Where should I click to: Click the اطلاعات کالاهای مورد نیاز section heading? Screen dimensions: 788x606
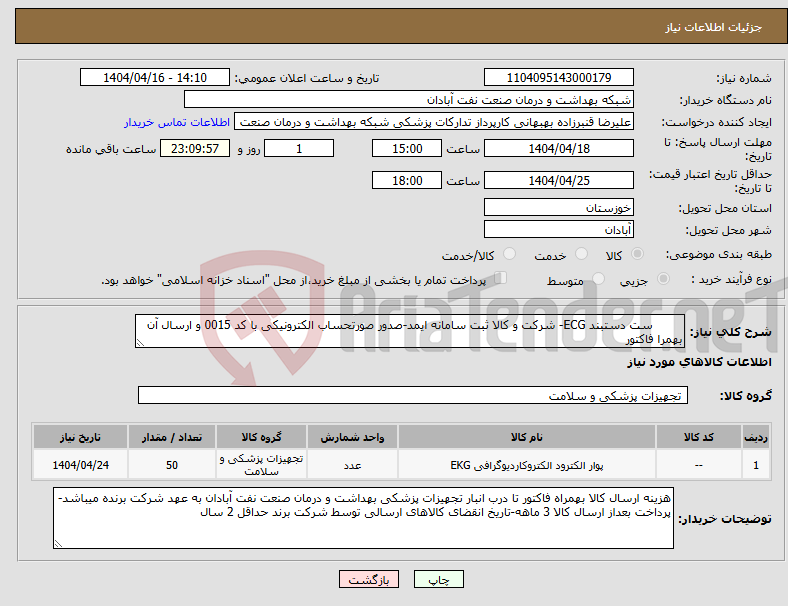point(699,362)
